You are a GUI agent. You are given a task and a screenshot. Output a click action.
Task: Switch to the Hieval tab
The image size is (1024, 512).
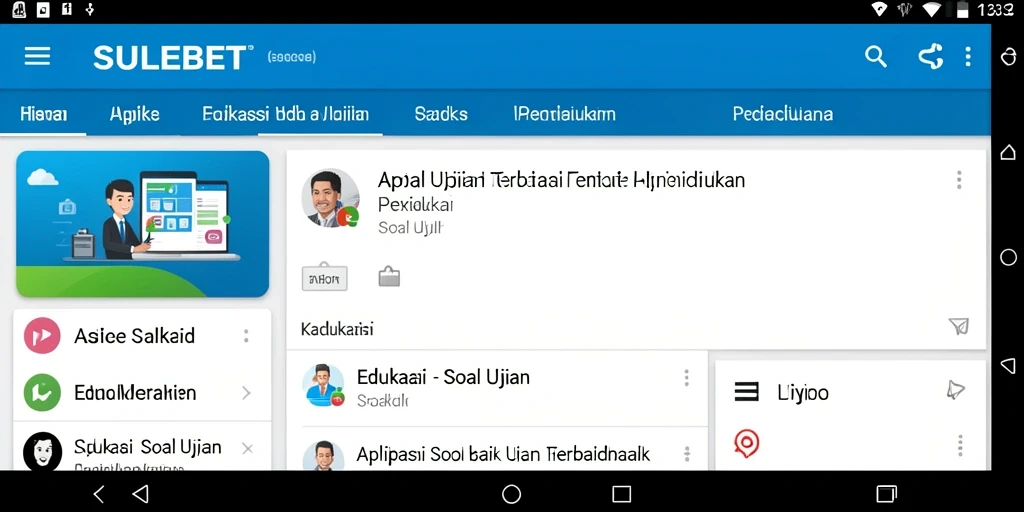(x=43, y=114)
